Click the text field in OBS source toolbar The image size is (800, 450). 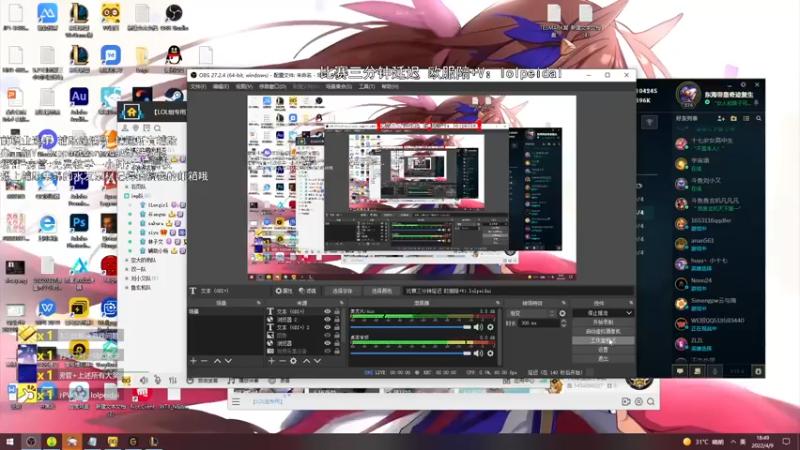click(518, 291)
